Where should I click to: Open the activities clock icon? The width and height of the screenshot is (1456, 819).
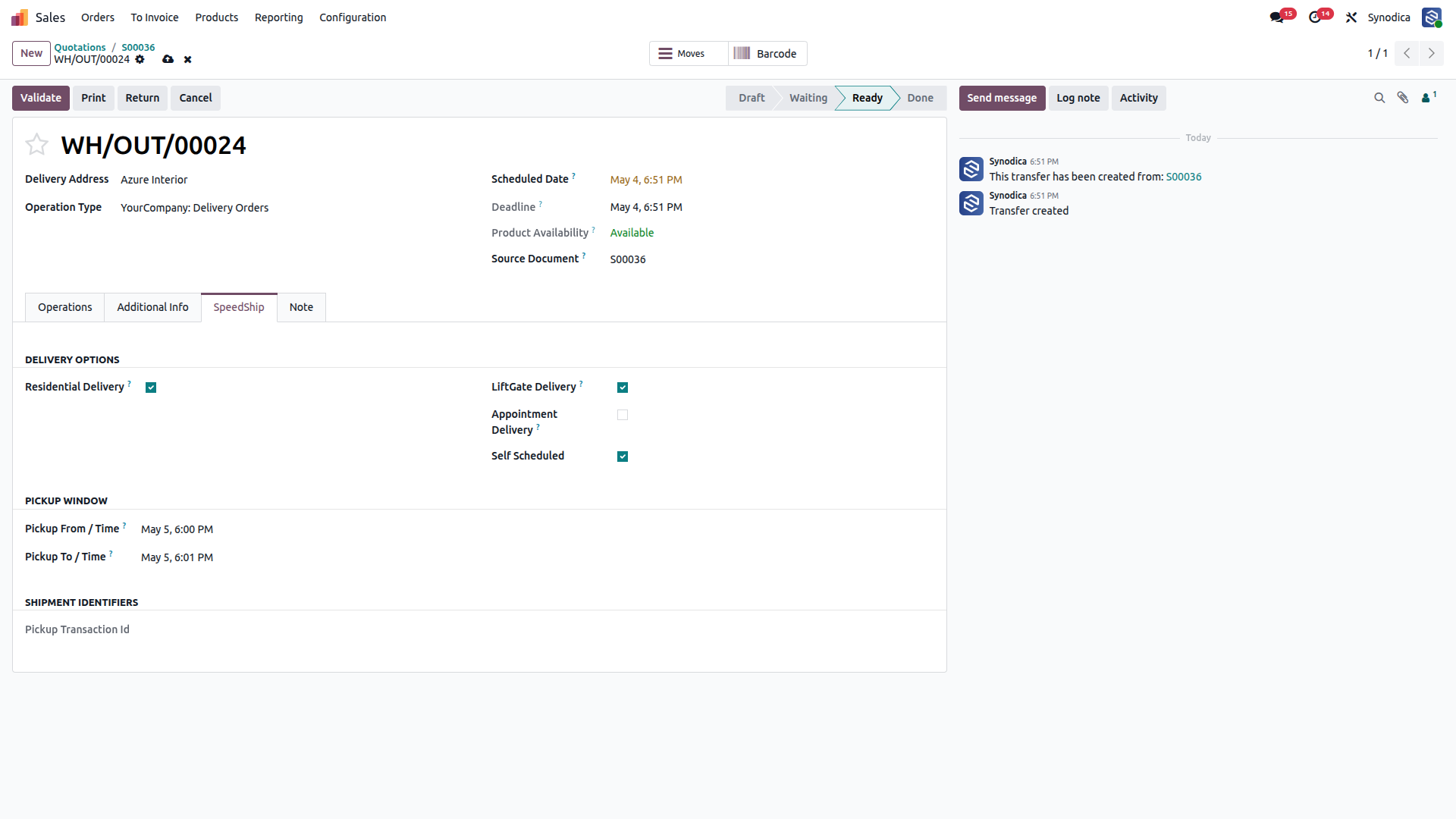tap(1315, 17)
